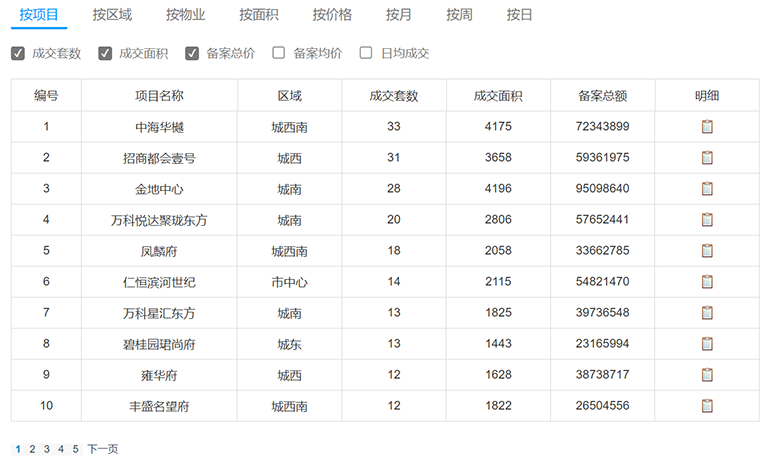The width and height of the screenshot is (770, 463).
Task: Select project name 仁恒滨河世纪
Action: pos(159,282)
